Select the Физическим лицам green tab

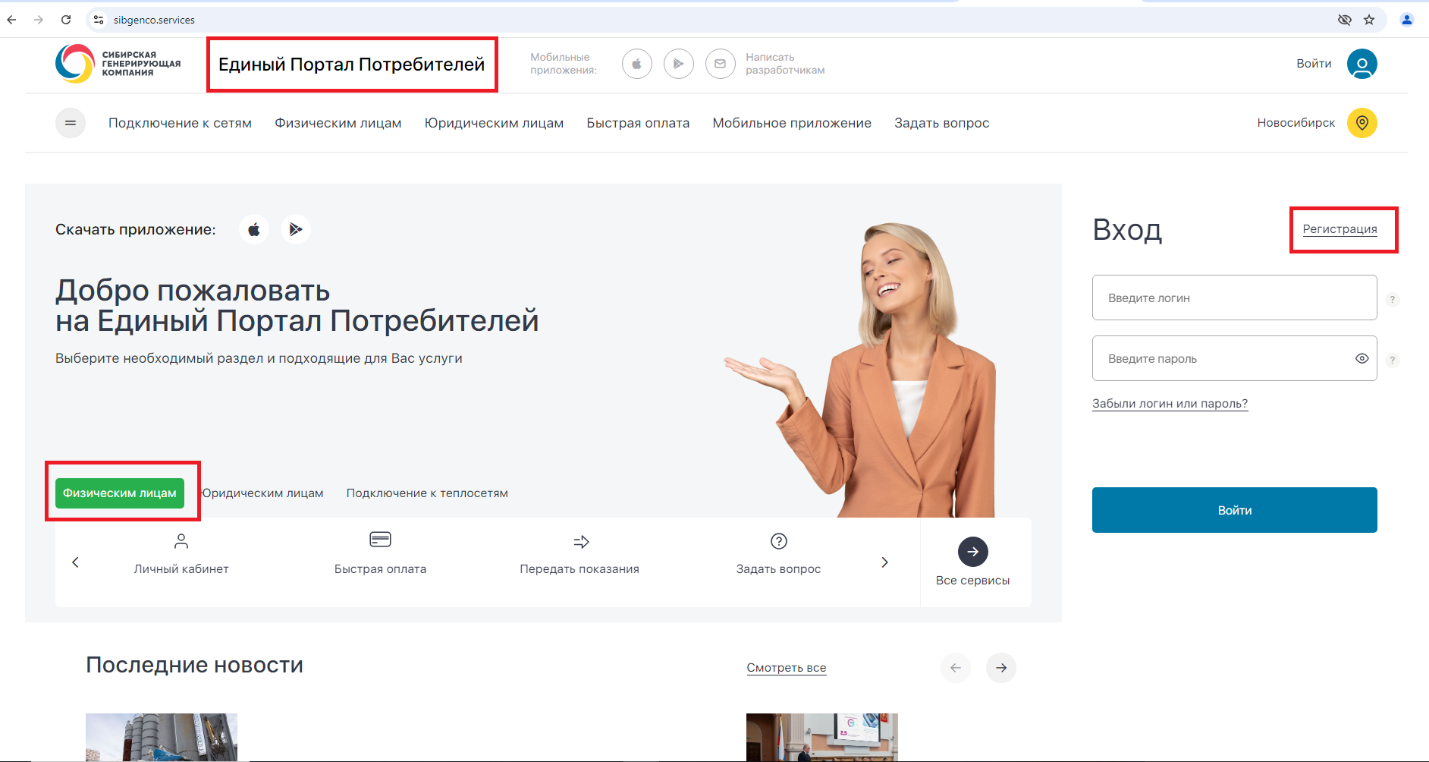point(120,493)
